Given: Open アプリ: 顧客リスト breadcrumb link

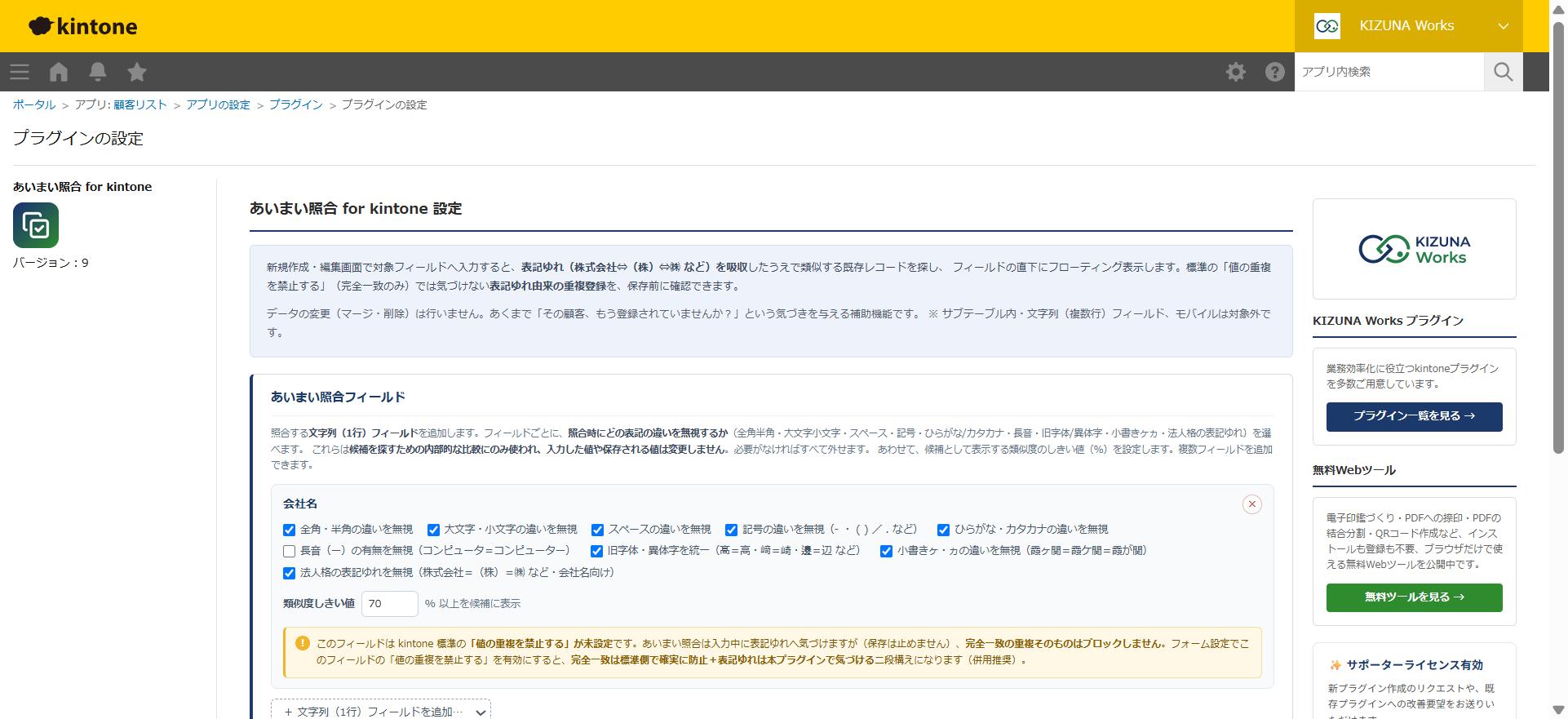Looking at the screenshot, I should (121, 104).
